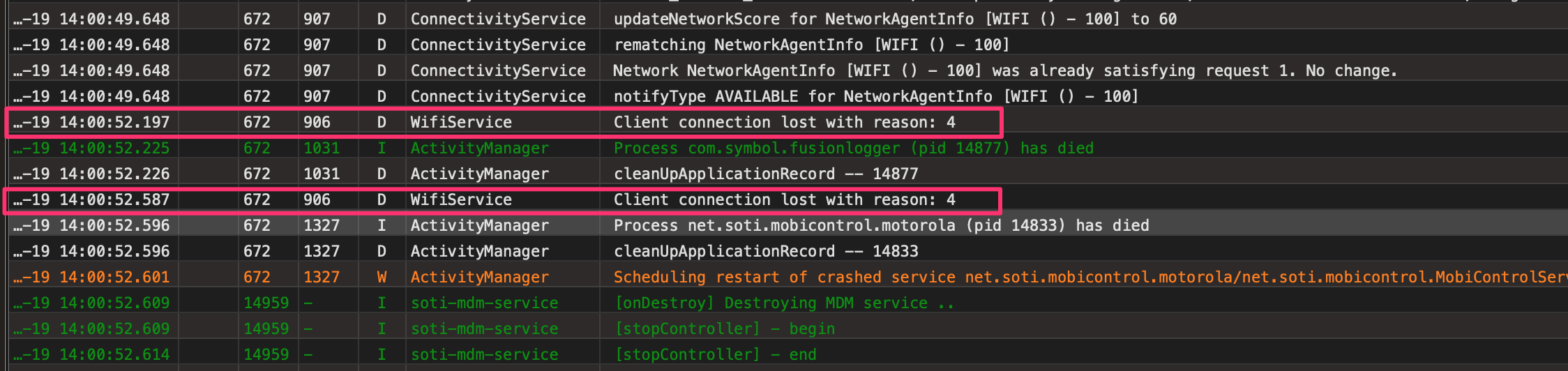This screenshot has height=371, width=1568.
Task: Click the W log level cell
Action: [x=382, y=277]
